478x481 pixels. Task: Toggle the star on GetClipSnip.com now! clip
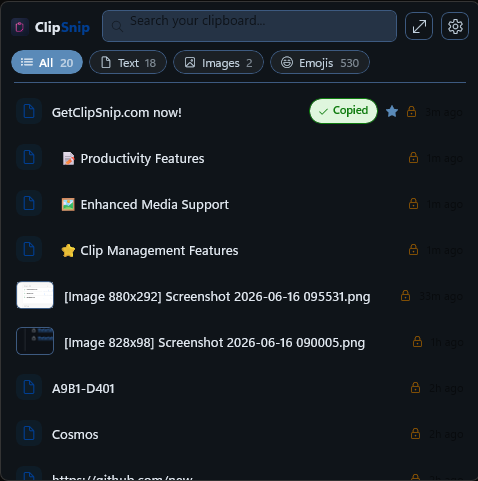(392, 112)
